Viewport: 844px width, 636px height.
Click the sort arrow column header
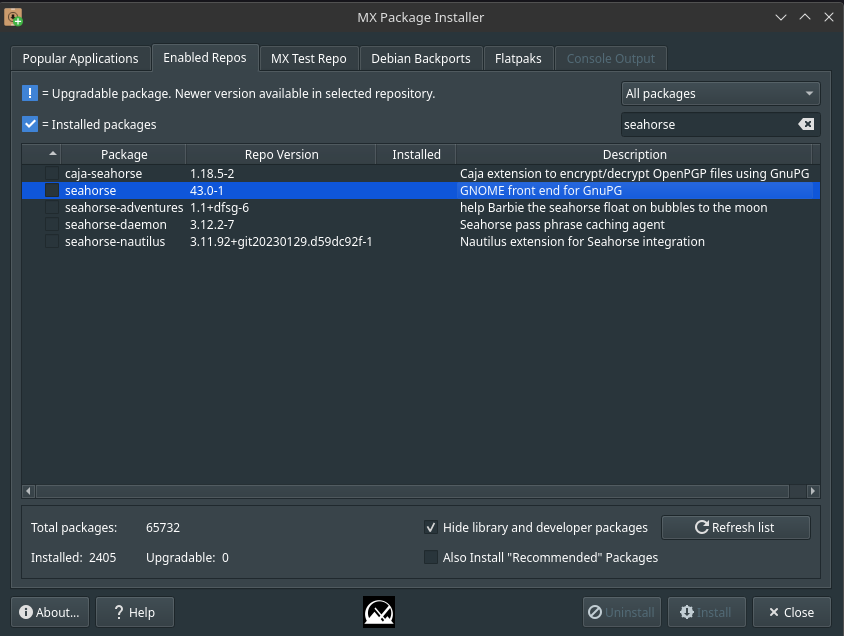(x=41, y=154)
